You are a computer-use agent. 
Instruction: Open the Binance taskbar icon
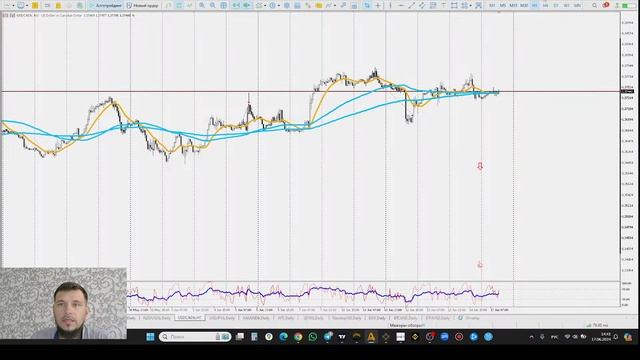415,337
